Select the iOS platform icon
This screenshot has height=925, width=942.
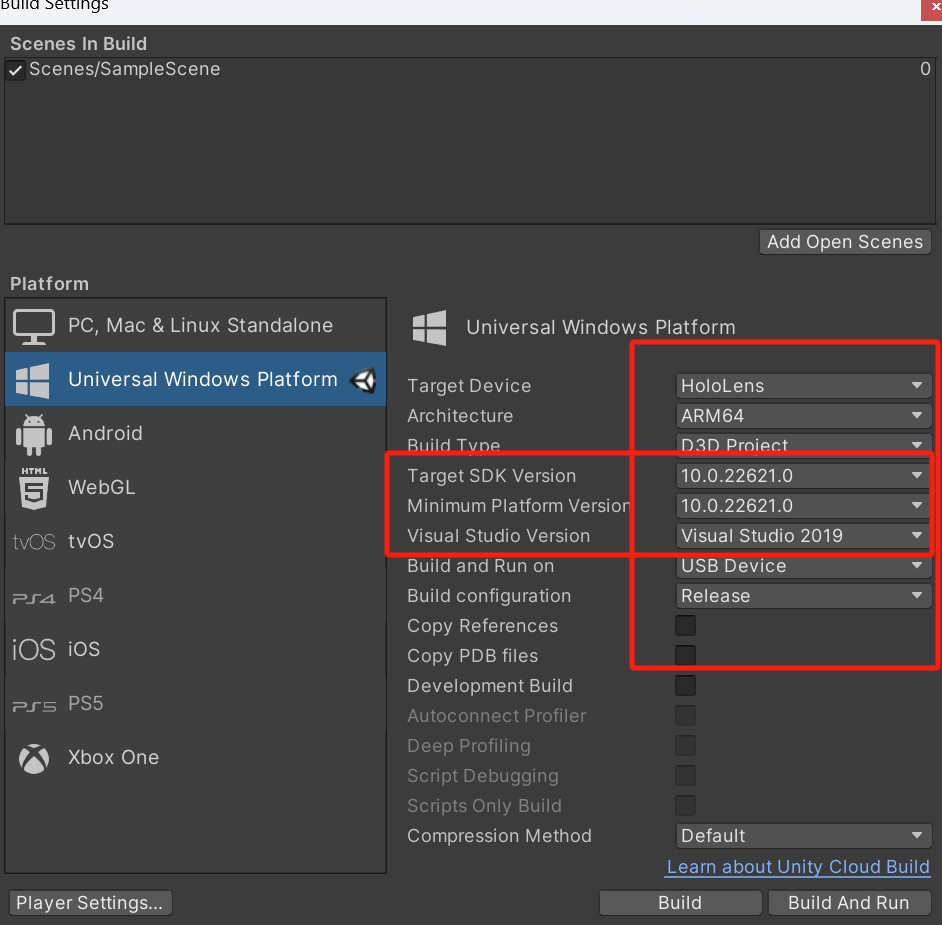point(34,650)
